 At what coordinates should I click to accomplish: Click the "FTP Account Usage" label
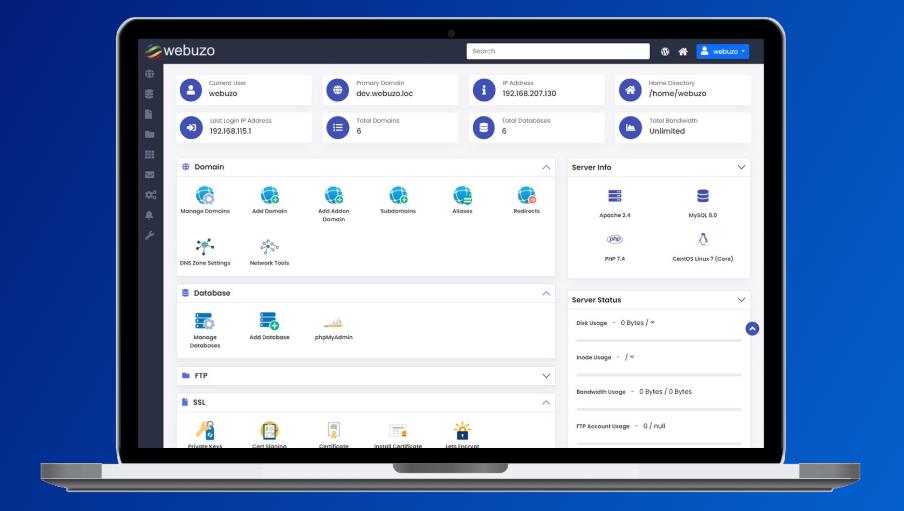[602, 426]
